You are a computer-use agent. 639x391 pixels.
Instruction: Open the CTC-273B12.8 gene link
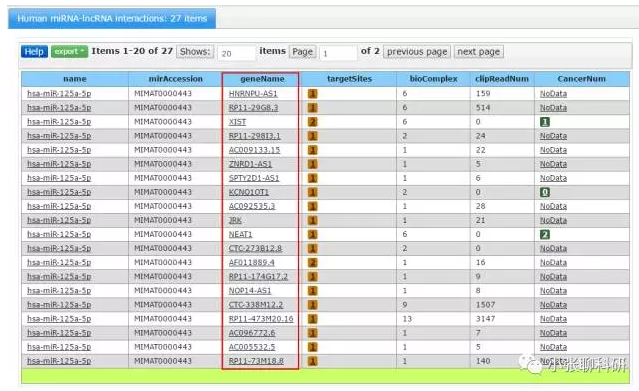coord(255,248)
